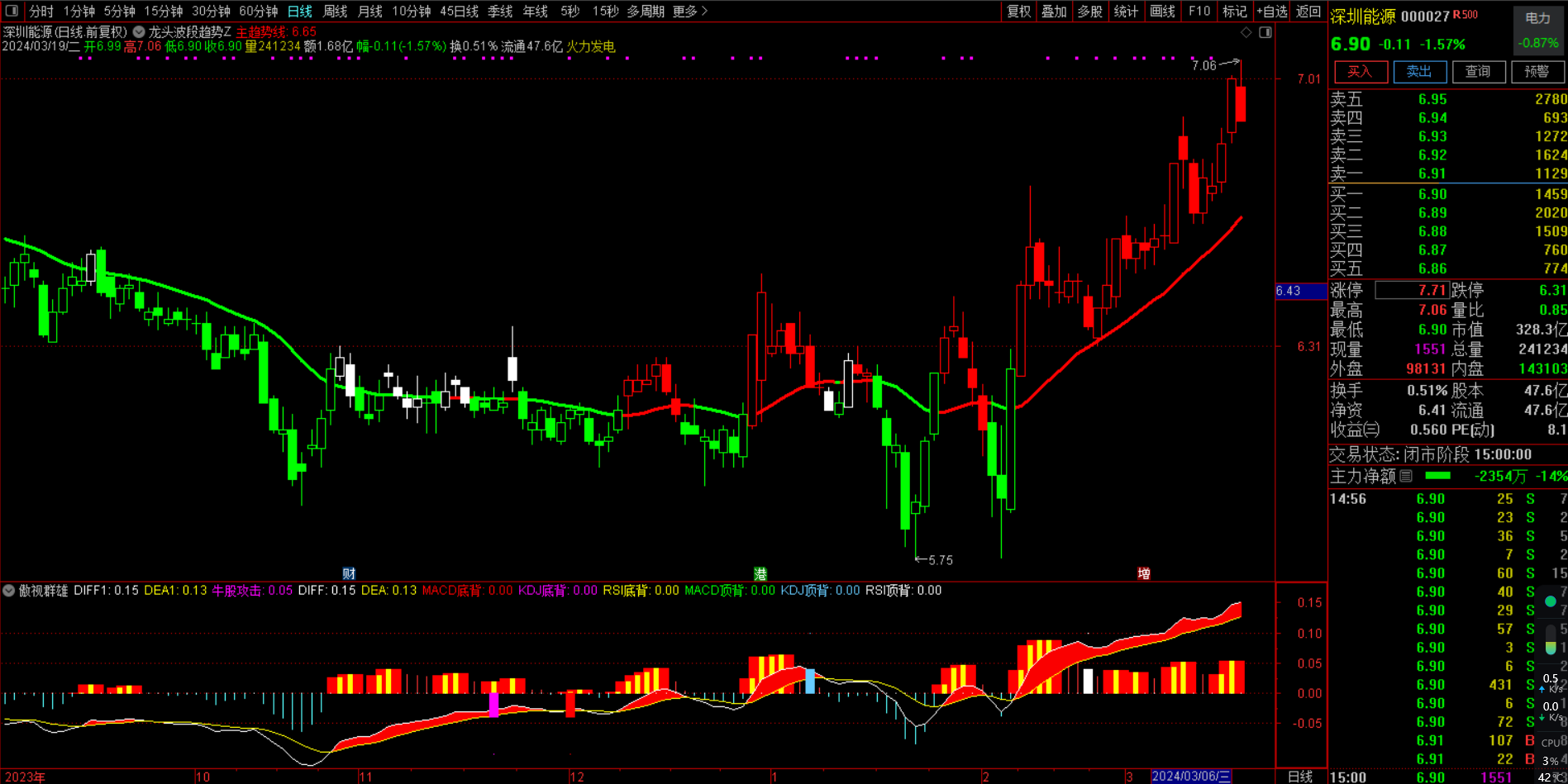This screenshot has width=1568, height=784.
Task: Click the 多股 multi-stock toolbar button
Action: click(x=1090, y=11)
